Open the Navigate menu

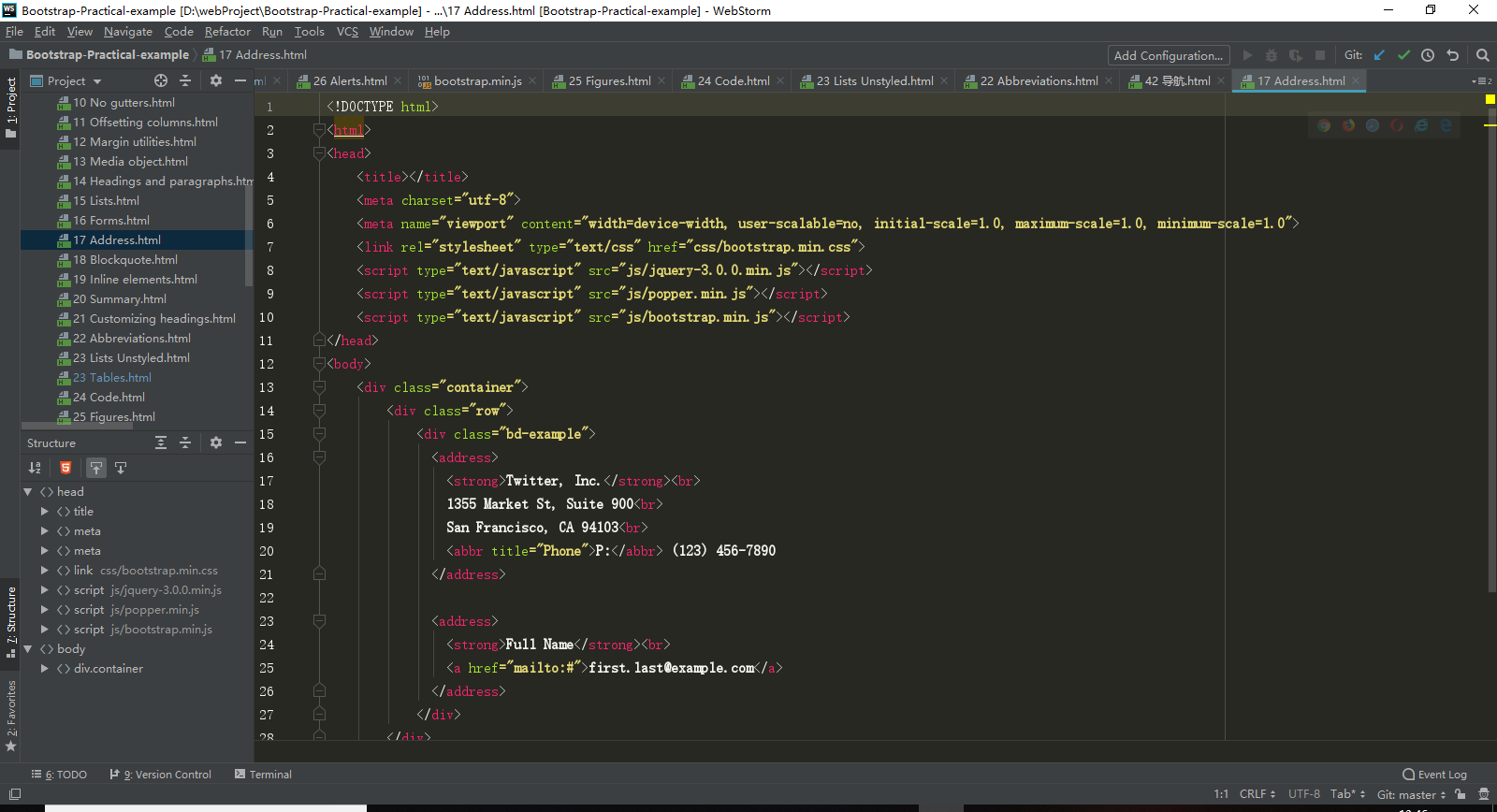(x=128, y=32)
